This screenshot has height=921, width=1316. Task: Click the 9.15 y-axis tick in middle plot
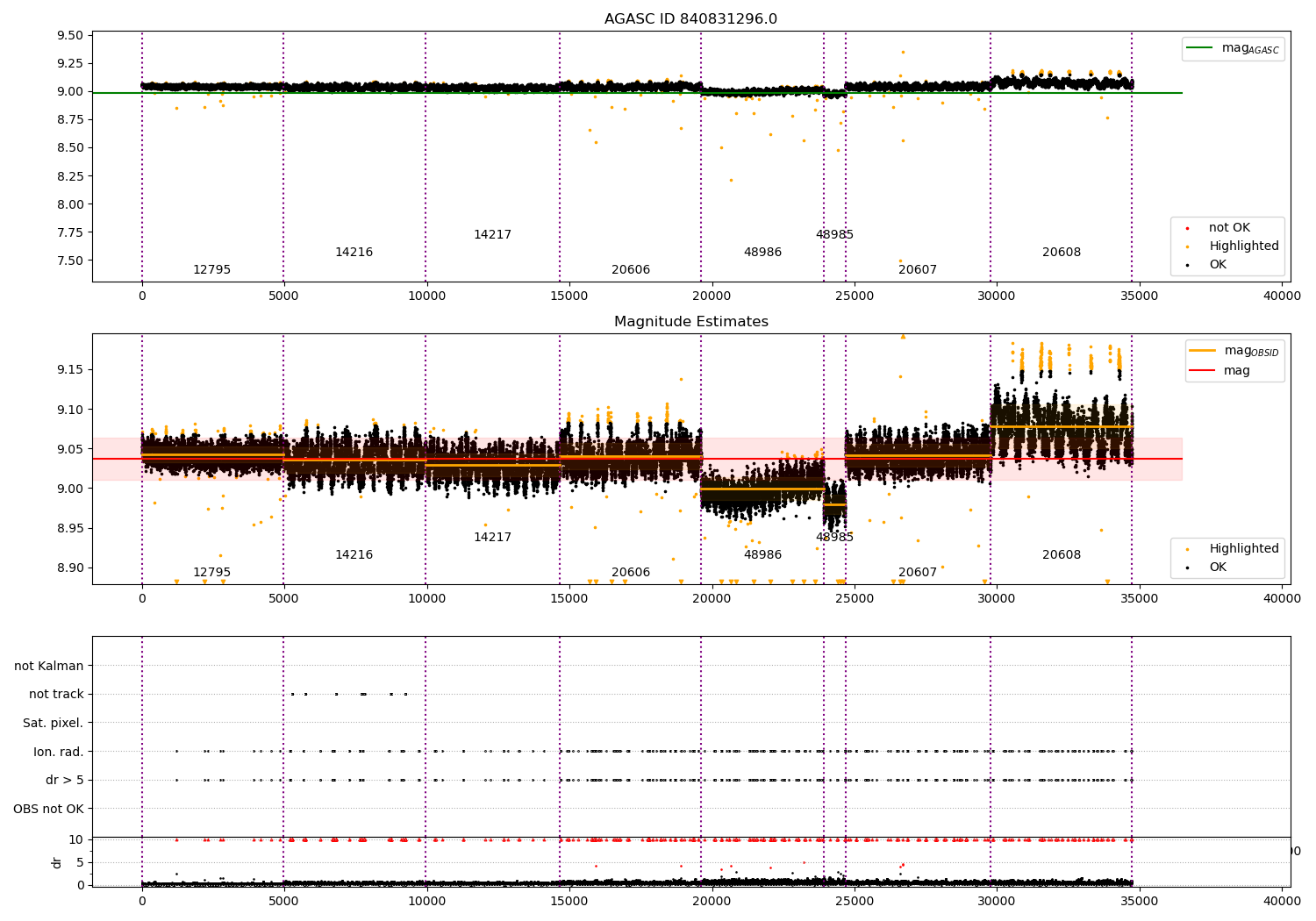(x=69, y=370)
